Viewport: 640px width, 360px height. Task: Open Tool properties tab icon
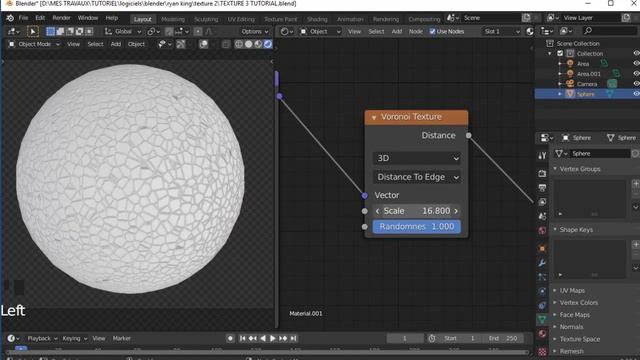tap(542, 156)
